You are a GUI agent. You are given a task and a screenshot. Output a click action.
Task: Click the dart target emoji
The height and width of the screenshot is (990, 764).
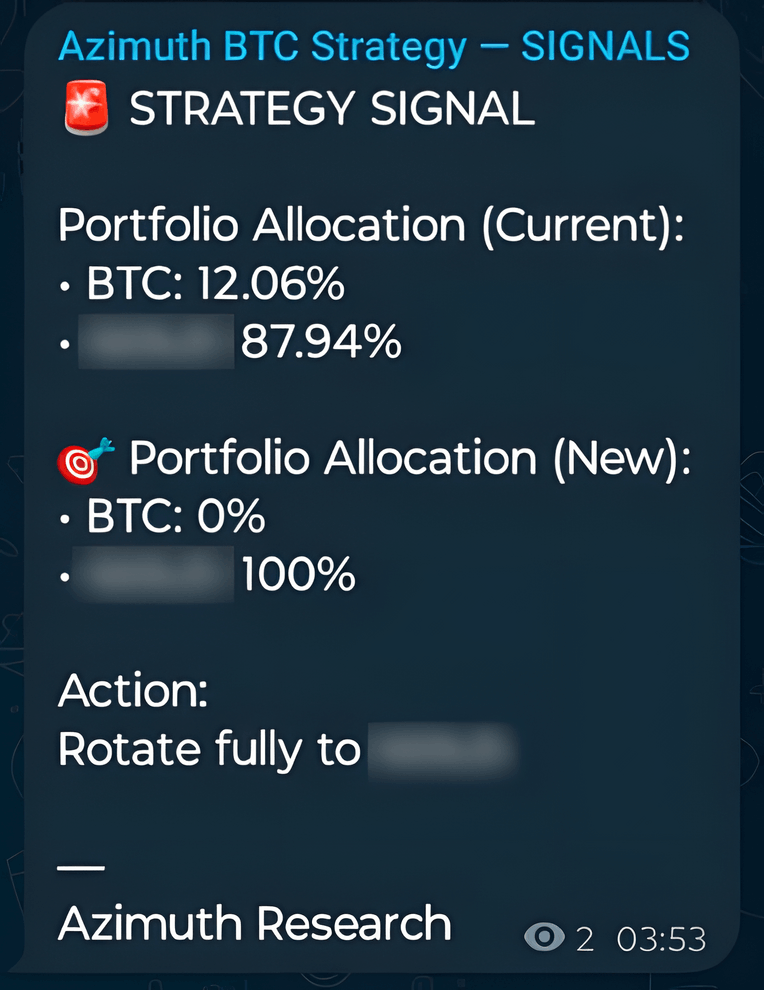coord(87,460)
